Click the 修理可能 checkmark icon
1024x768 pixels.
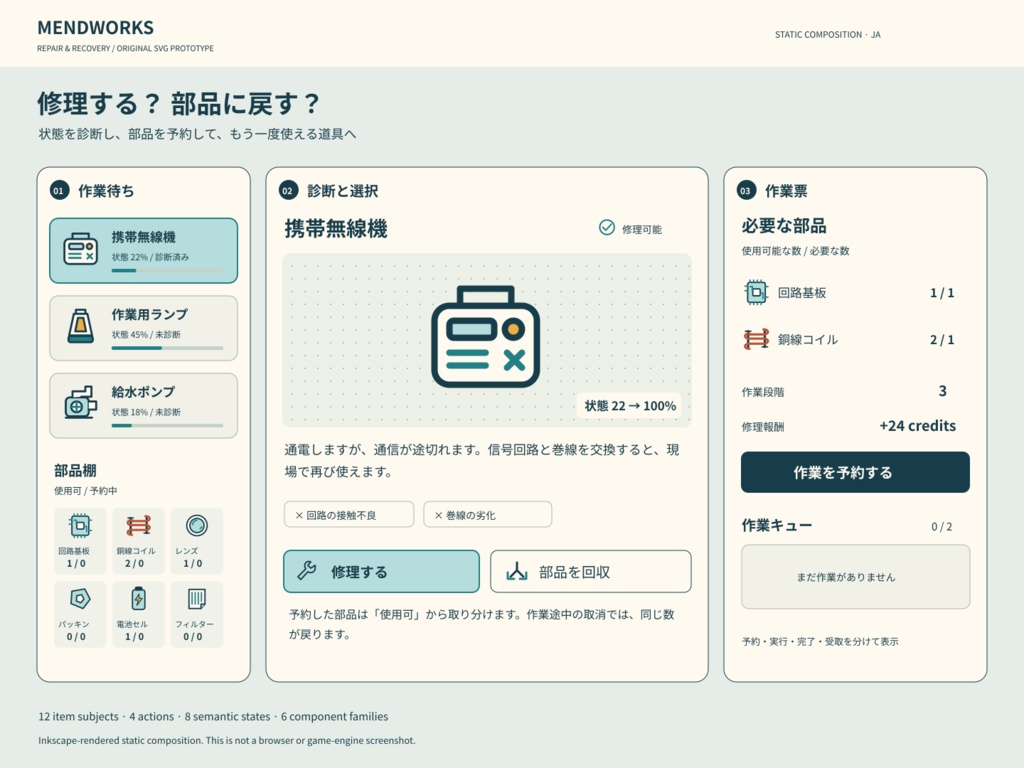pyautogui.click(x=607, y=227)
